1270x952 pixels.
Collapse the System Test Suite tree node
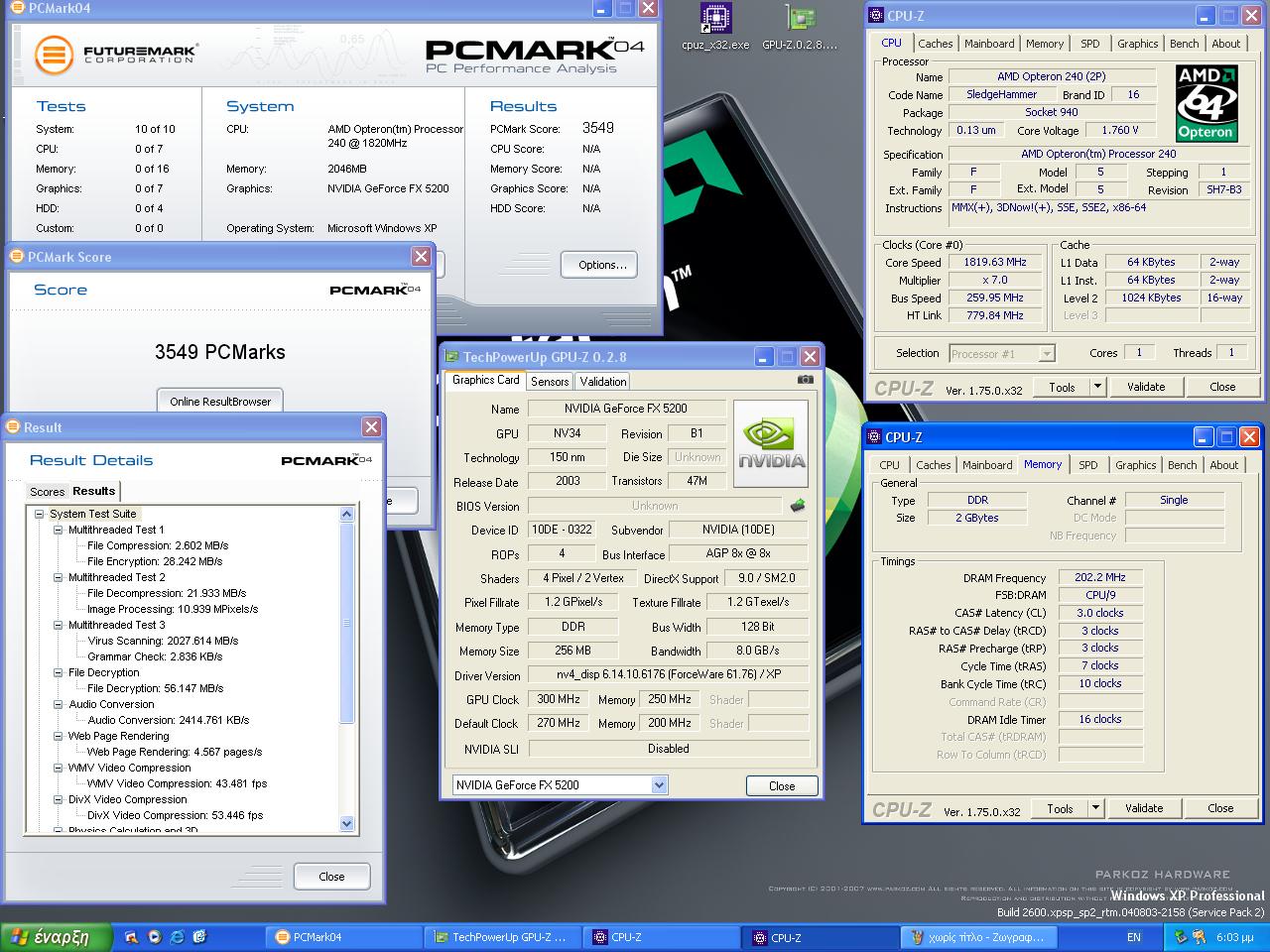click(x=40, y=514)
